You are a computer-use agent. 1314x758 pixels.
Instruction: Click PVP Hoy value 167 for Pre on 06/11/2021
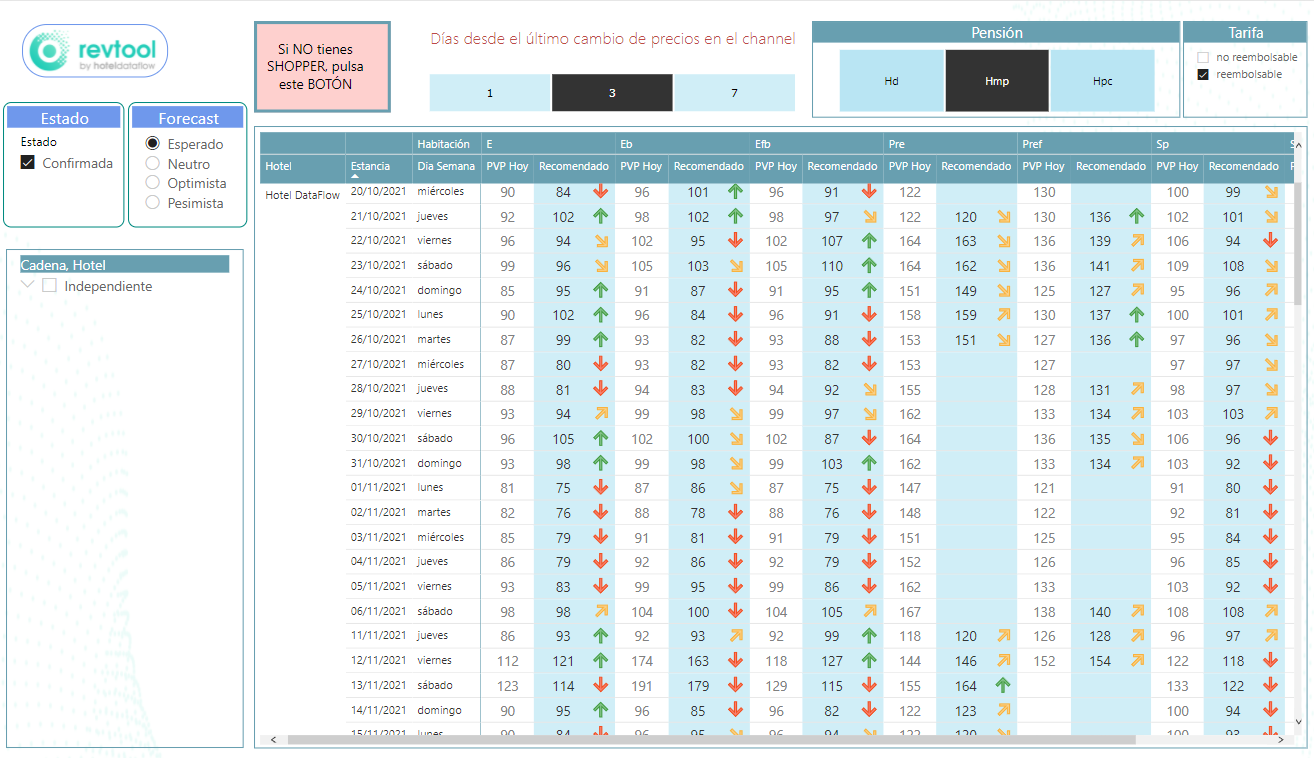pyautogui.click(x=910, y=612)
